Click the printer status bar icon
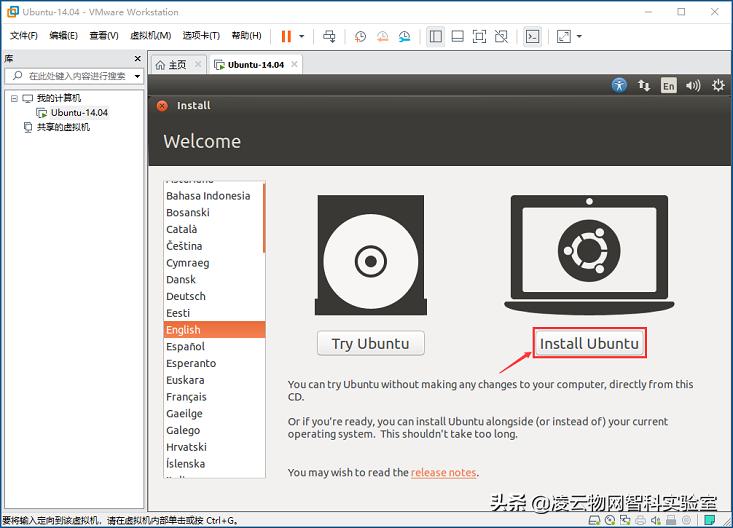The width and height of the screenshot is (733, 528). point(640,520)
